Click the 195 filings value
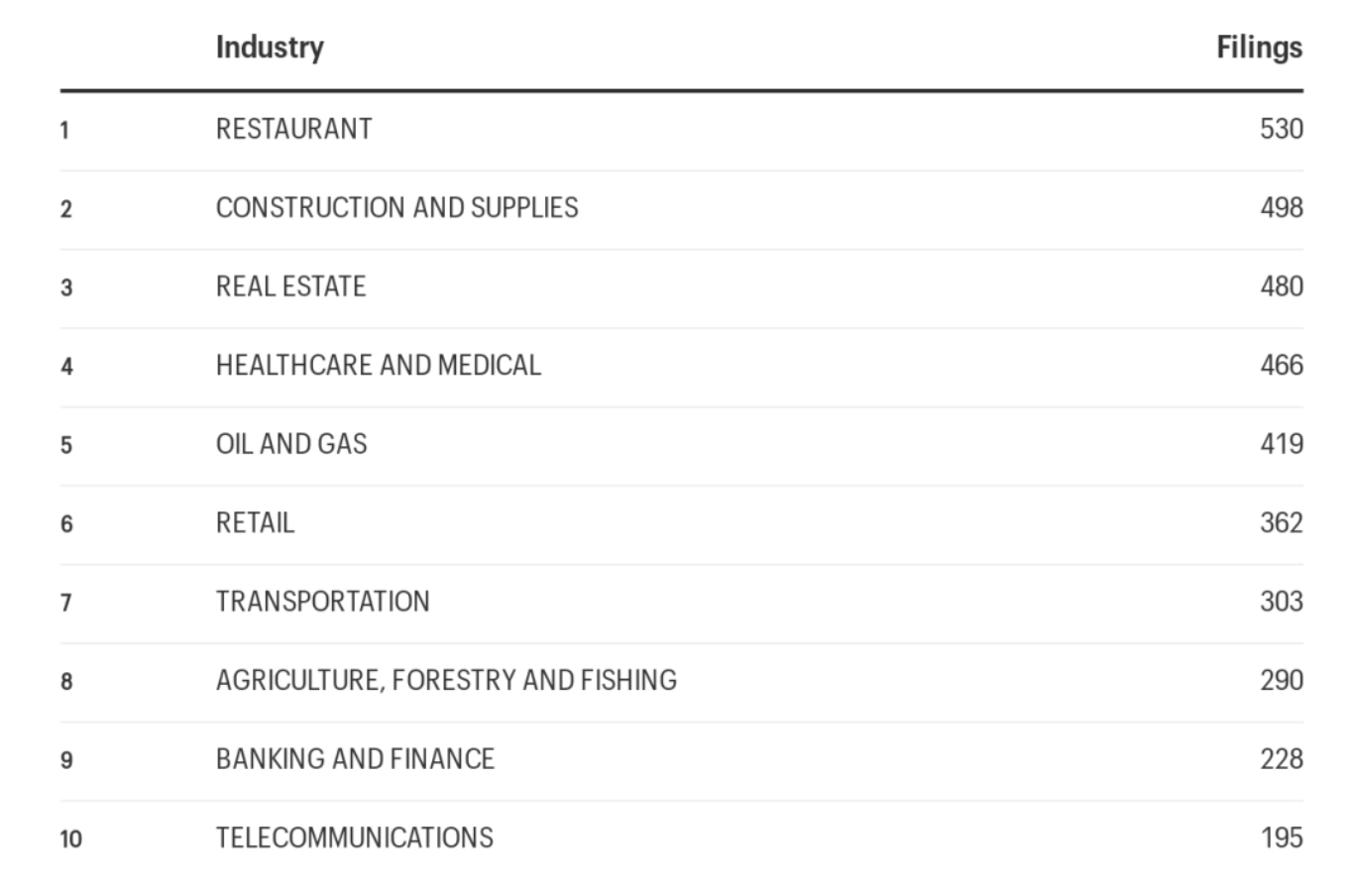The image size is (1354, 896). coord(1282,838)
